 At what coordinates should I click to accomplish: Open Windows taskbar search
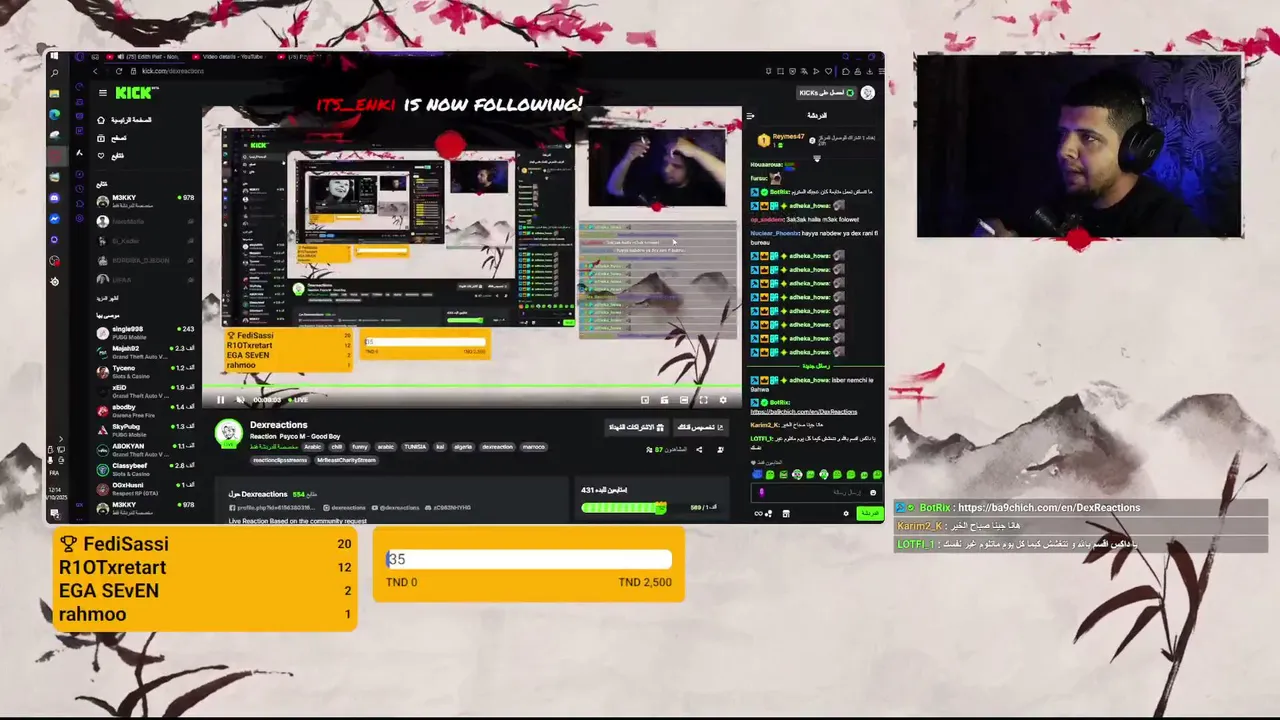(54, 74)
